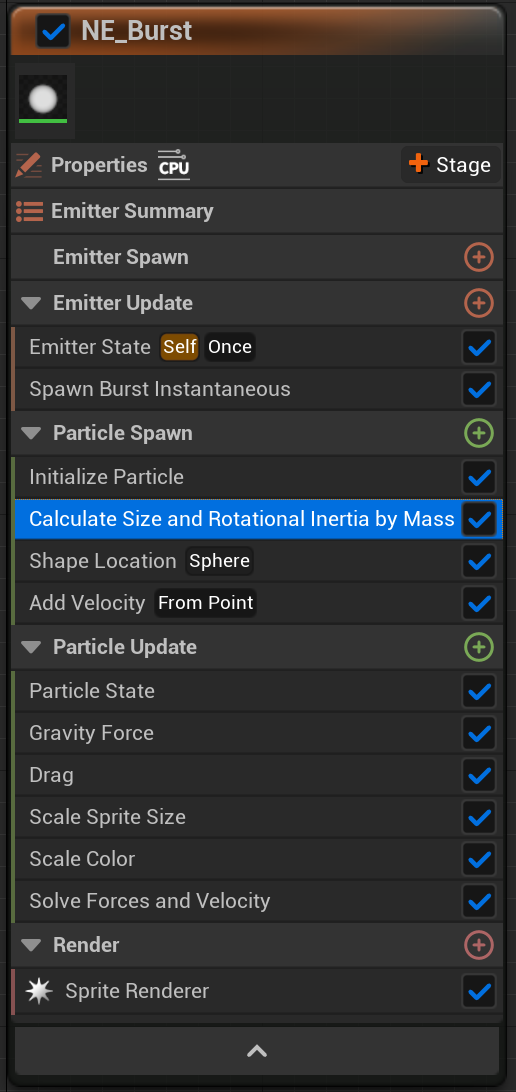
Task: Add a renderer with the Render plus icon
Action: pyautogui.click(x=478, y=945)
